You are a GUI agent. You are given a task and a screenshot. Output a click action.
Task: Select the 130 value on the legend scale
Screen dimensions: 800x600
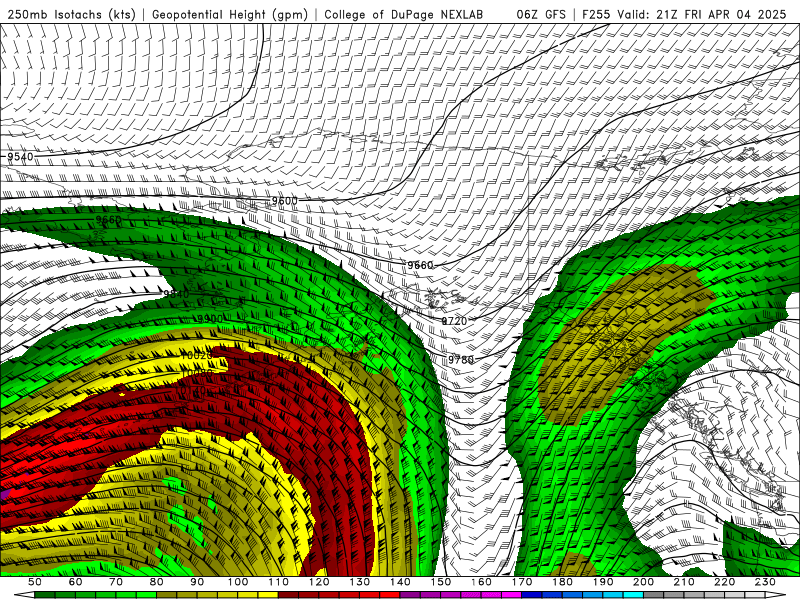360,582
